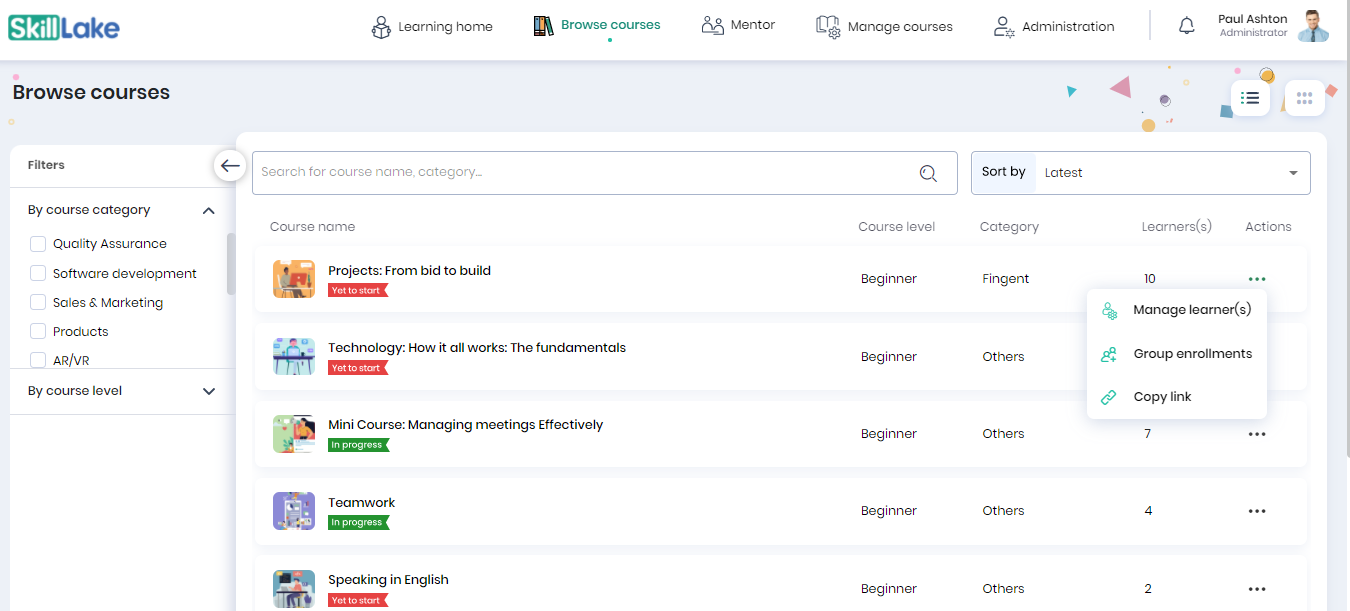Image resolution: width=1350 pixels, height=611 pixels.
Task: Click the Manage courses gear-book icon
Action: pyautogui.click(x=828, y=27)
